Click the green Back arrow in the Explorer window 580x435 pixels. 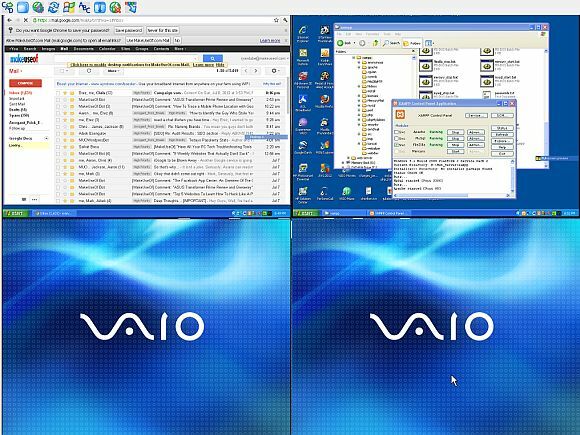coord(340,43)
